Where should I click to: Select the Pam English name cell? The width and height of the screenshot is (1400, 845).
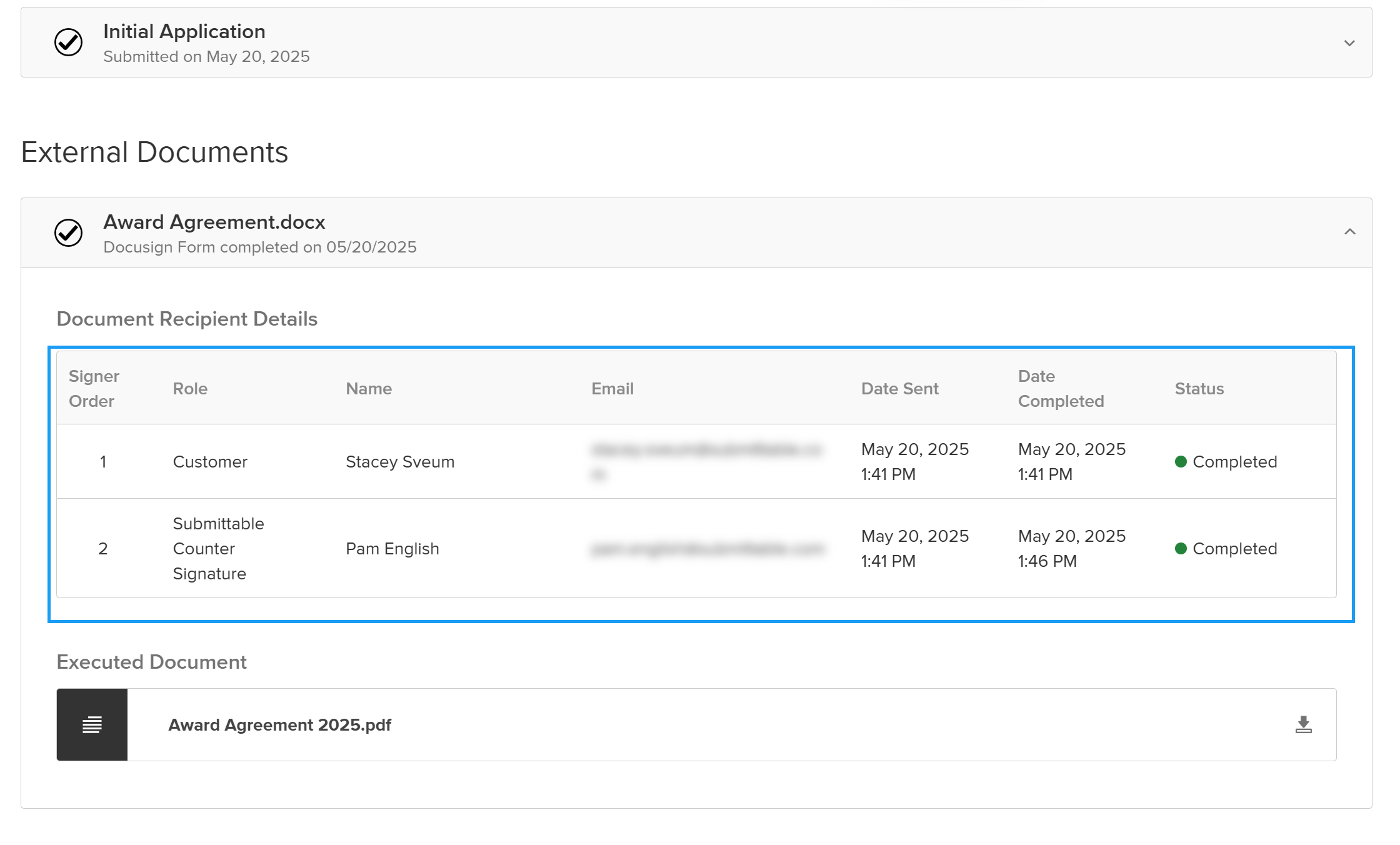point(392,549)
